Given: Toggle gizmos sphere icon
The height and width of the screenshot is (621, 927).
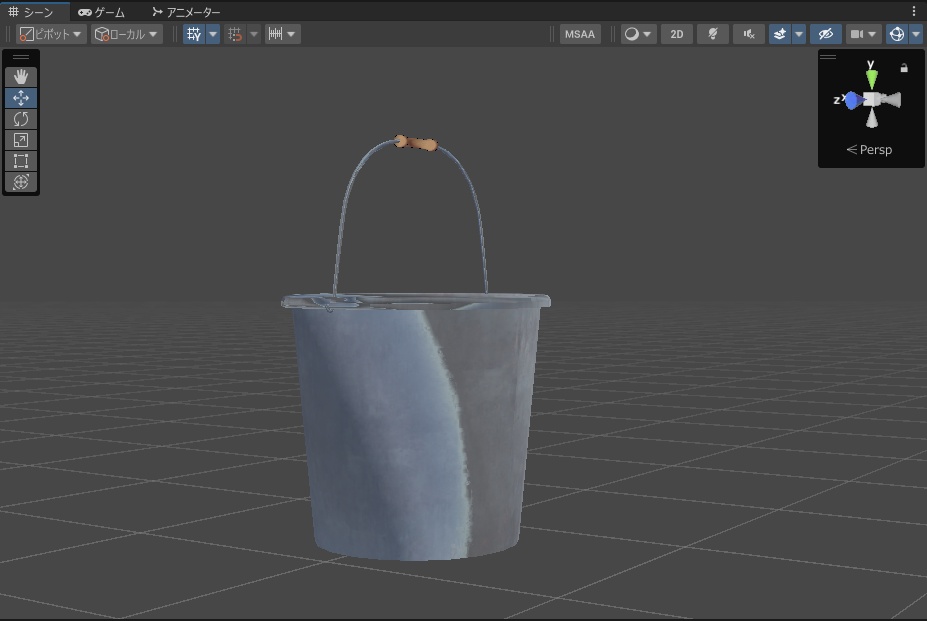Looking at the screenshot, I should 897,34.
